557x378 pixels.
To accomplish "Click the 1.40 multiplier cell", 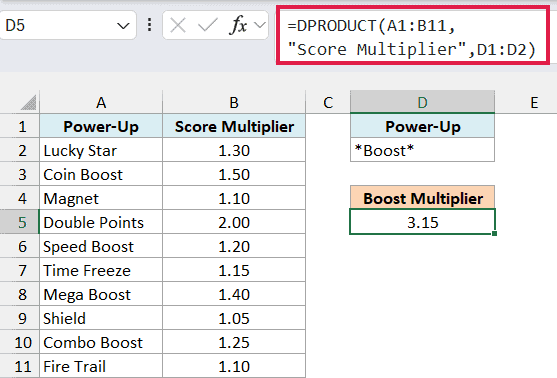I will (234, 295).
